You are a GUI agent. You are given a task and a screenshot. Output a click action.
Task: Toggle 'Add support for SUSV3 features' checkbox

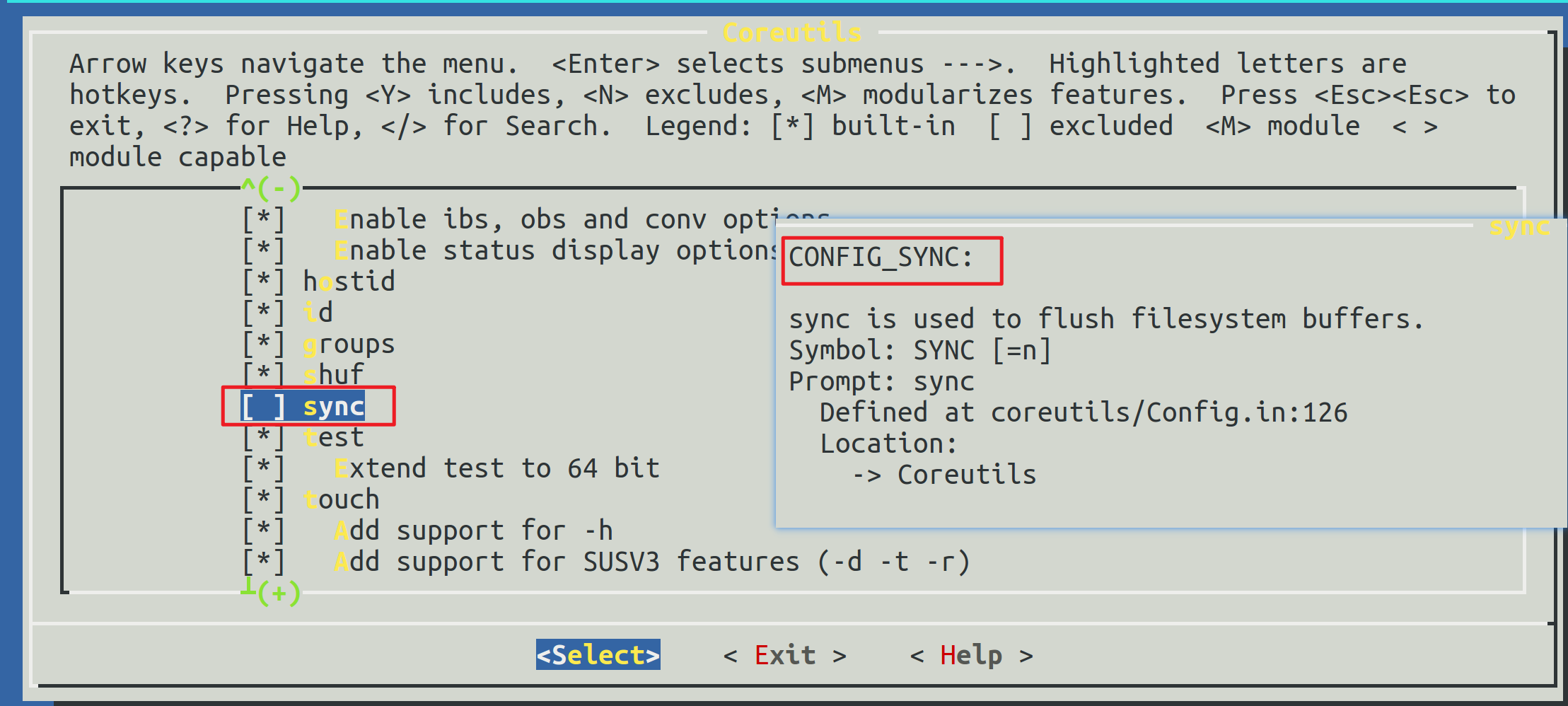[x=263, y=562]
